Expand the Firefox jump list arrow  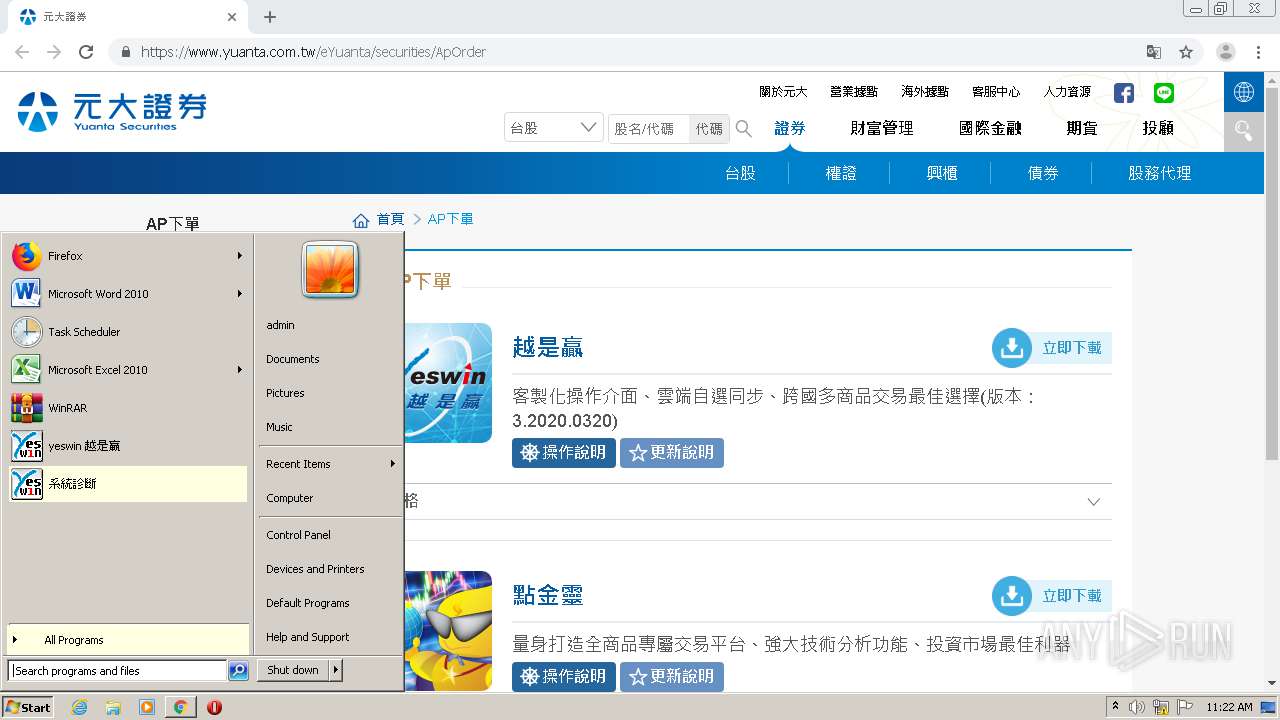click(240, 256)
